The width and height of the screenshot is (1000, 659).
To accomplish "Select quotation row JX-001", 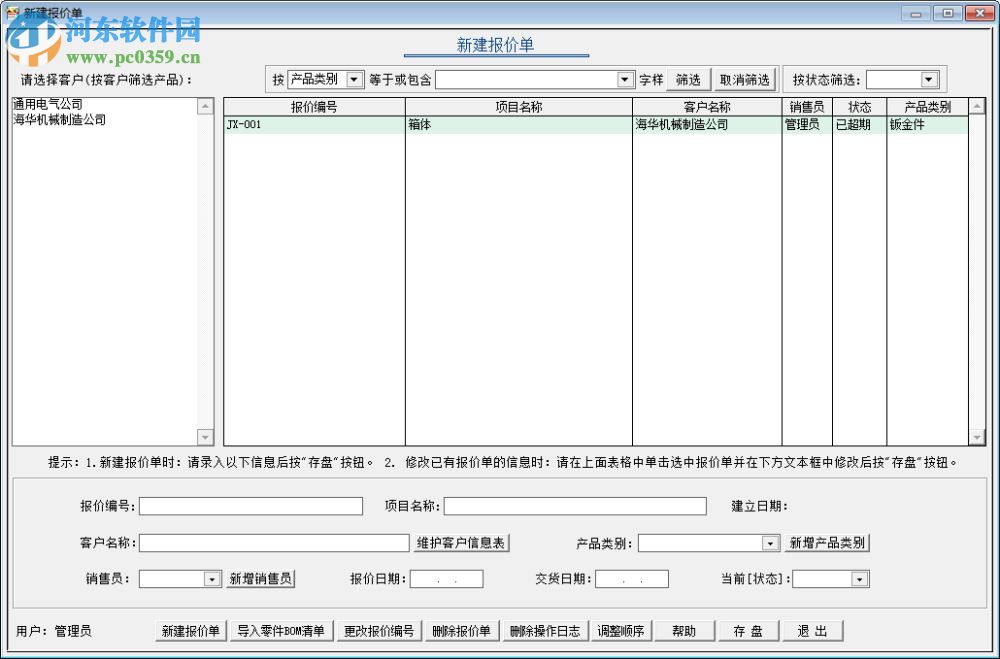I will 596,124.
